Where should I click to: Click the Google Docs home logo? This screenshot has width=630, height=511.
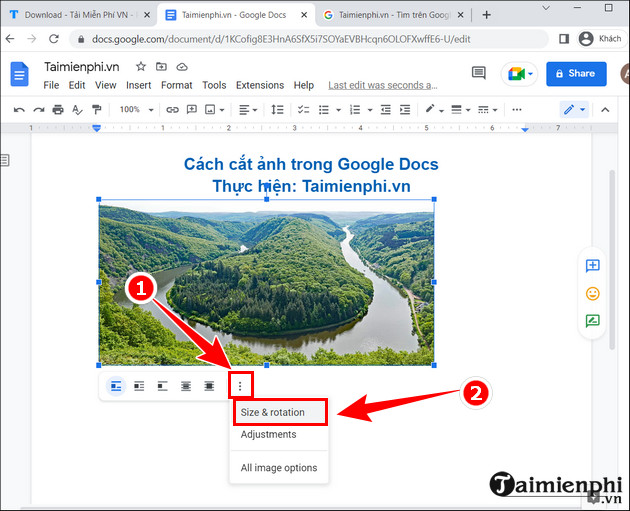coord(19,74)
